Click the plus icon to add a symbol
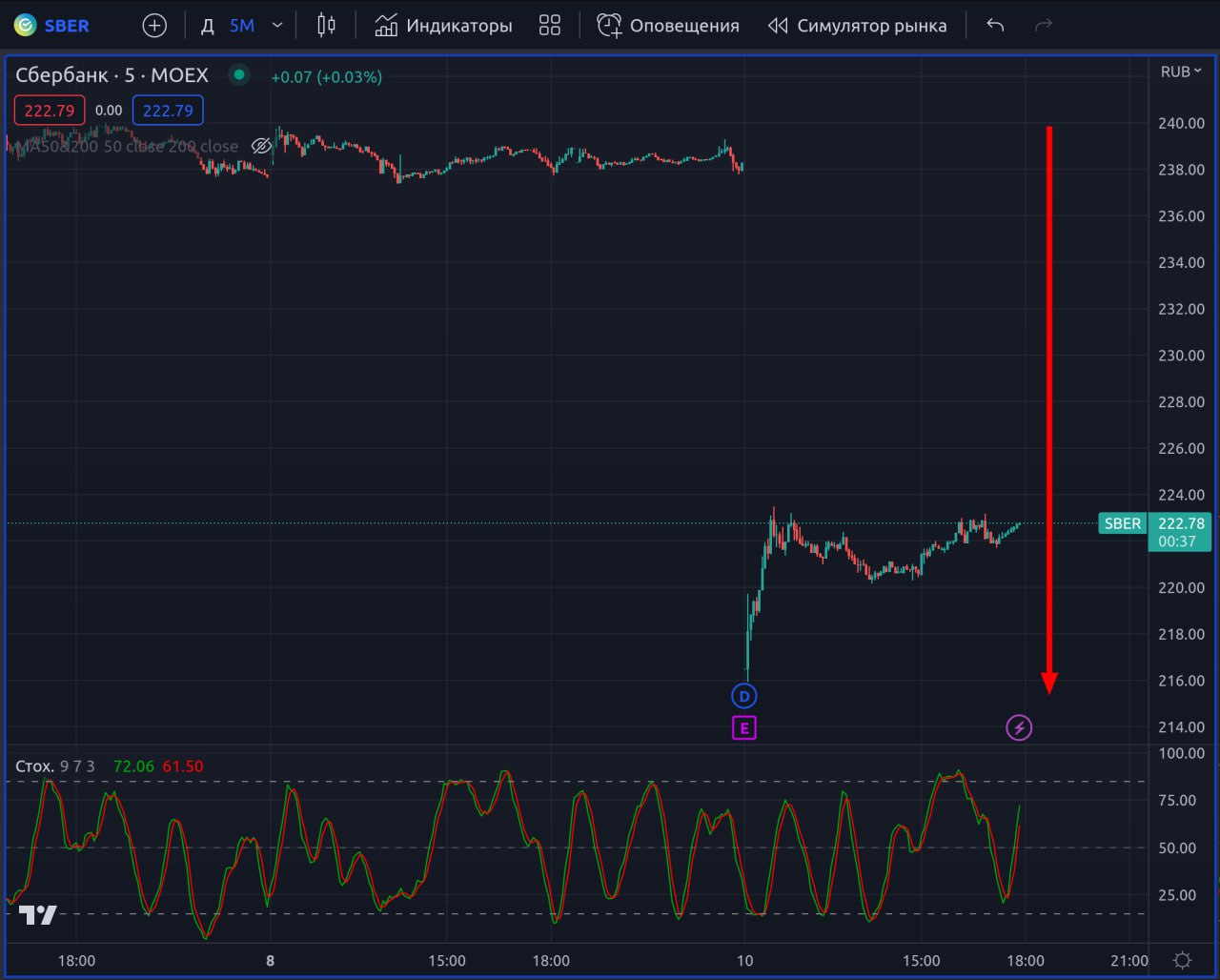This screenshot has width=1220, height=980. (x=154, y=26)
